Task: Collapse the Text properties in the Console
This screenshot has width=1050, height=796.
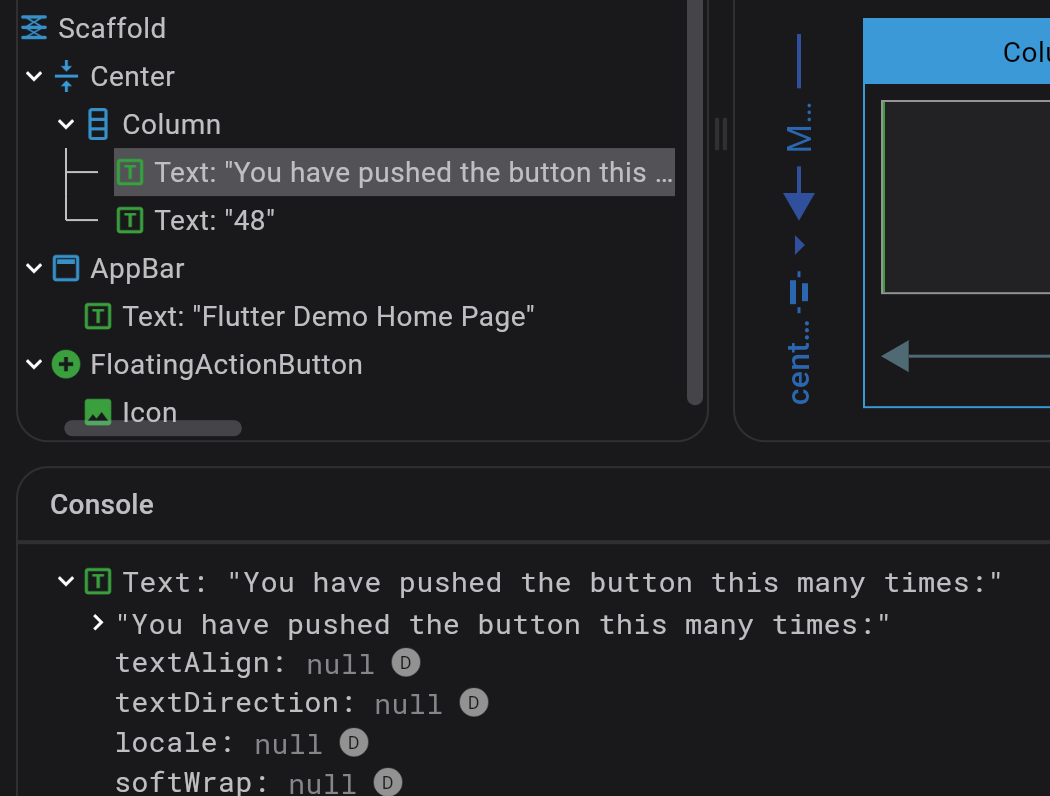Action: tap(65, 581)
